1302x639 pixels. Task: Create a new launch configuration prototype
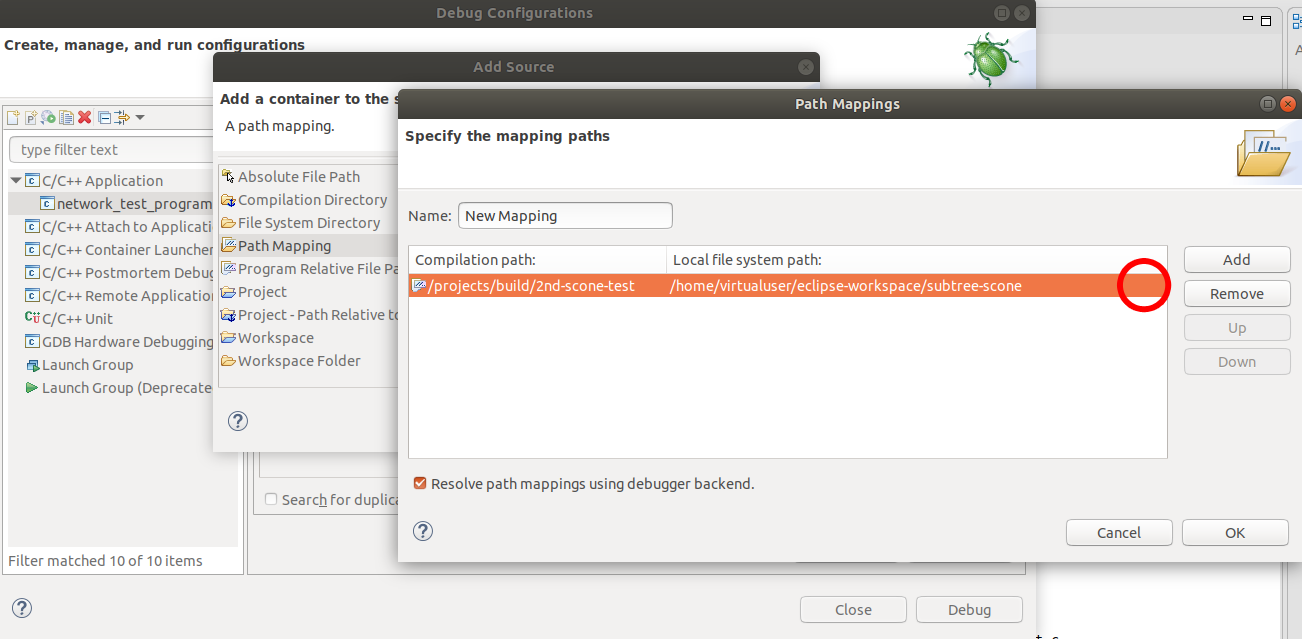pyautogui.click(x=31, y=117)
